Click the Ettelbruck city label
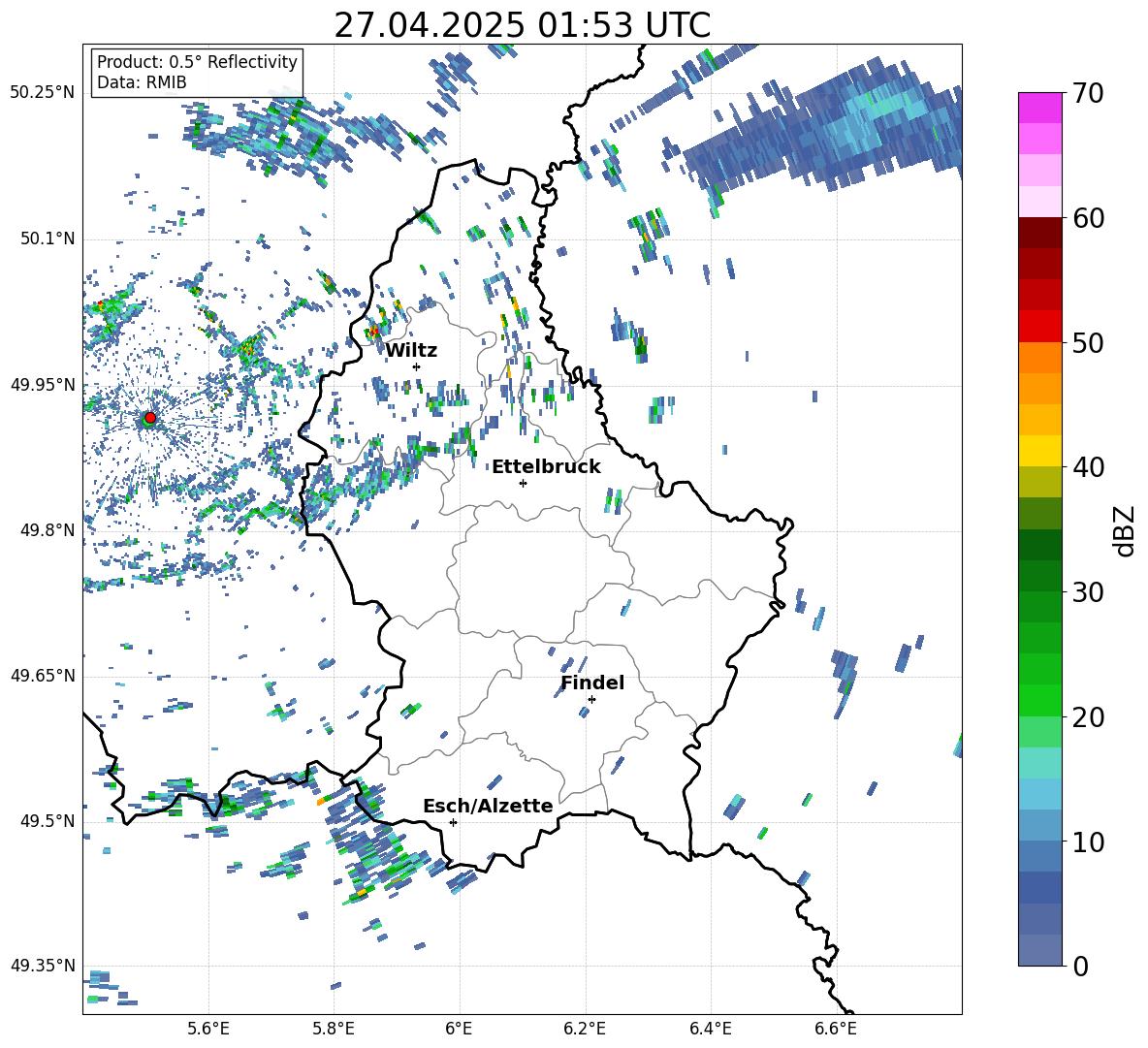 tap(546, 467)
